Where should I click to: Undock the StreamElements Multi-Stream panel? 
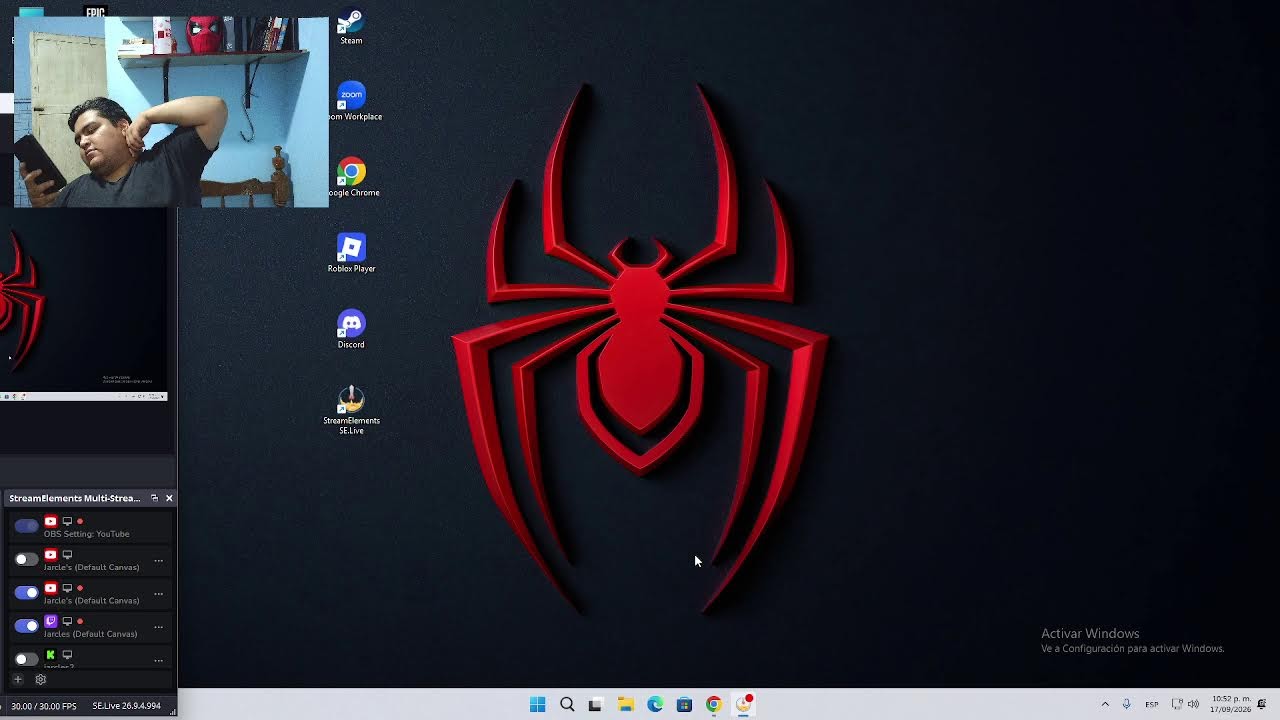coord(154,498)
